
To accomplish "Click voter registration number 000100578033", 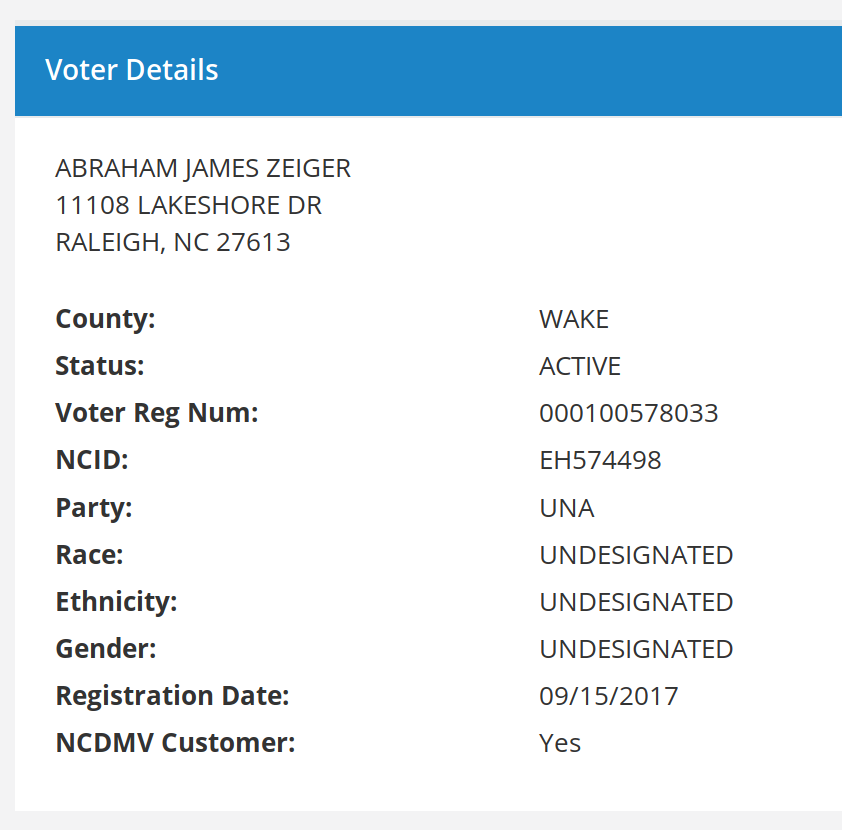I will tap(628, 413).
